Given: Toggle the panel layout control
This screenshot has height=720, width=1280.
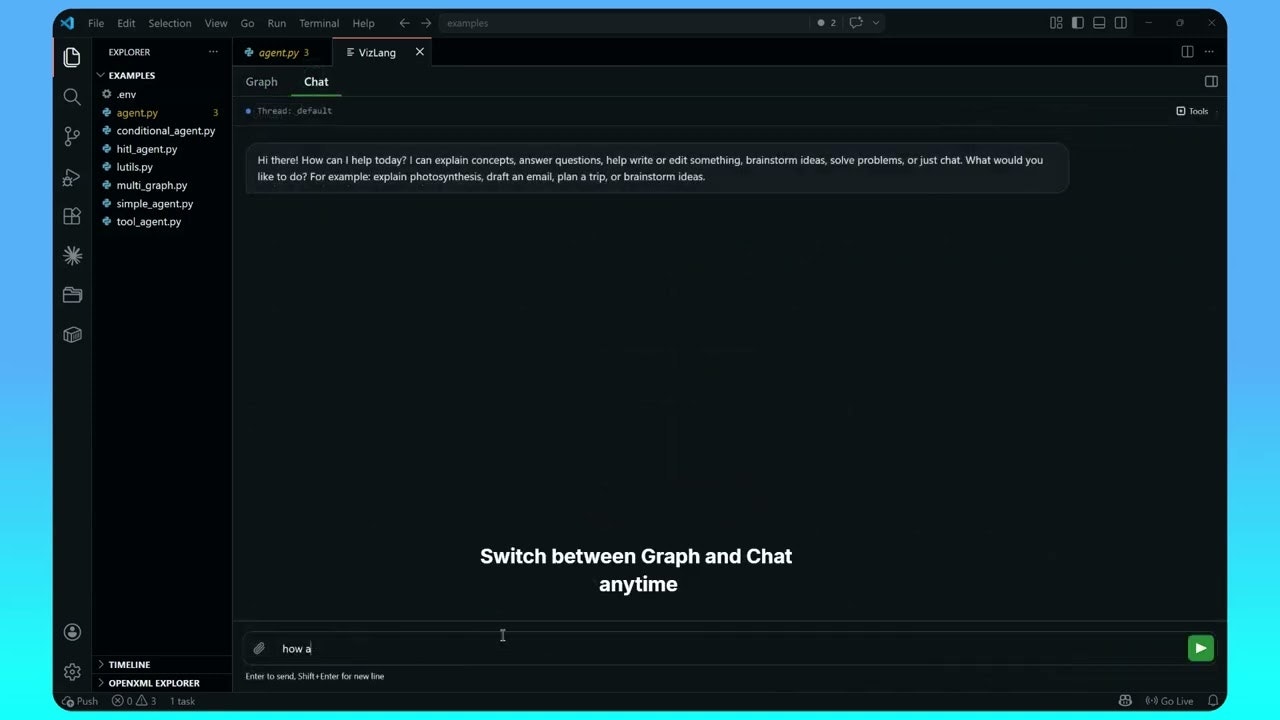Looking at the screenshot, I should (1099, 22).
